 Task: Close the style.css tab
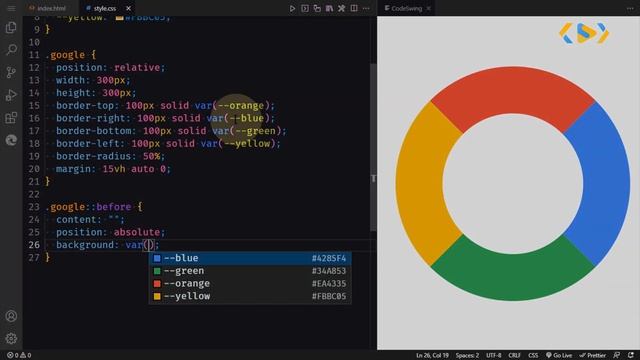[x=129, y=8]
